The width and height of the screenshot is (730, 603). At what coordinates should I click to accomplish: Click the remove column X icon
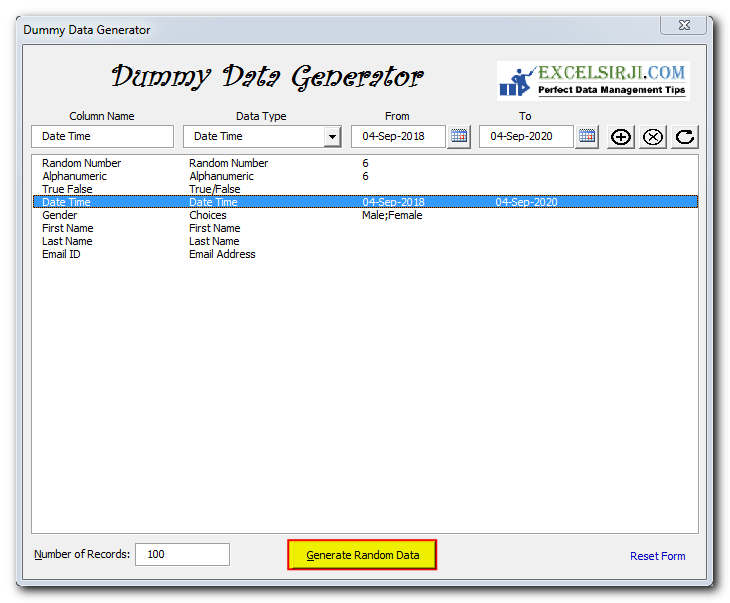pos(653,137)
